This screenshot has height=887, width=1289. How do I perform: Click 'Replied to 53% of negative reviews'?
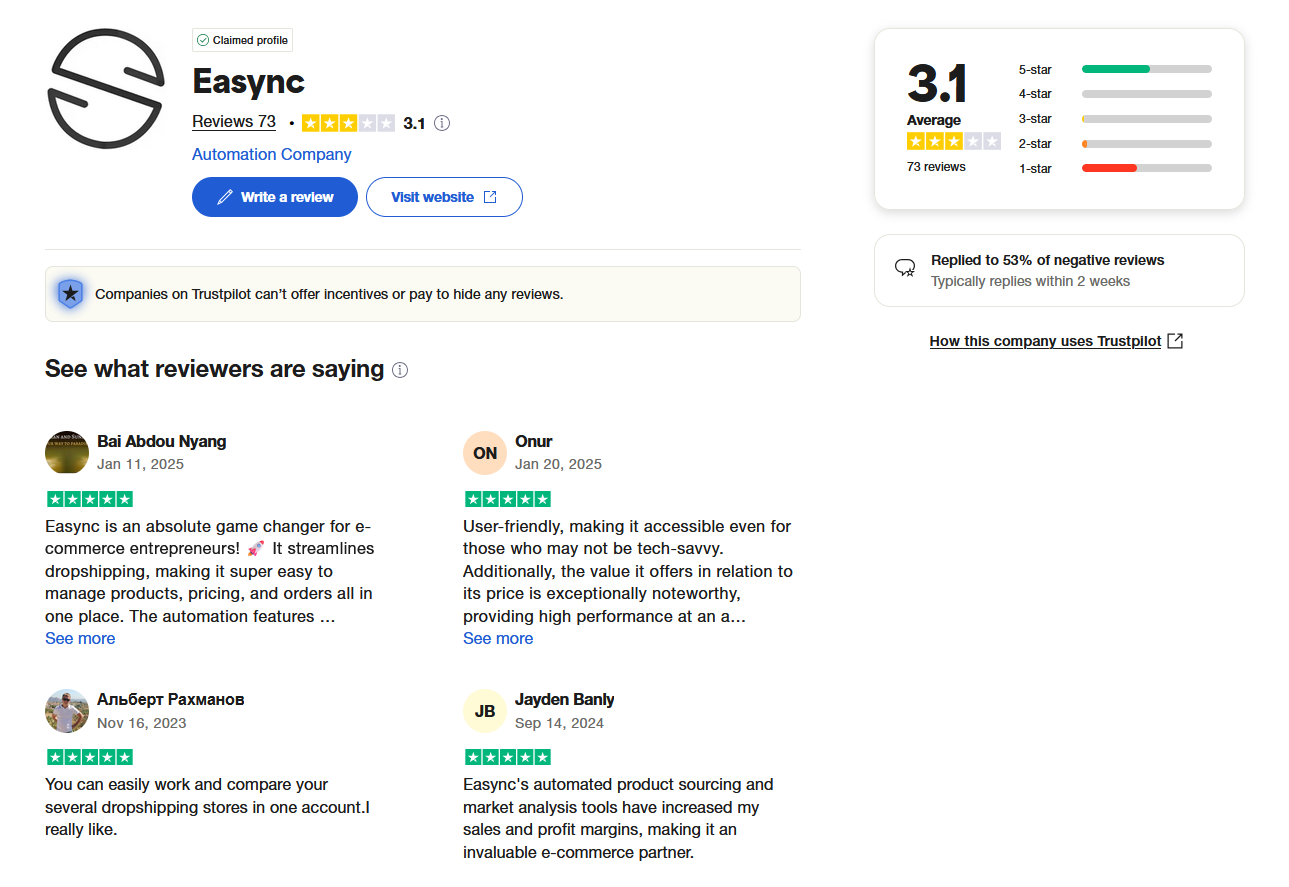click(x=1048, y=260)
